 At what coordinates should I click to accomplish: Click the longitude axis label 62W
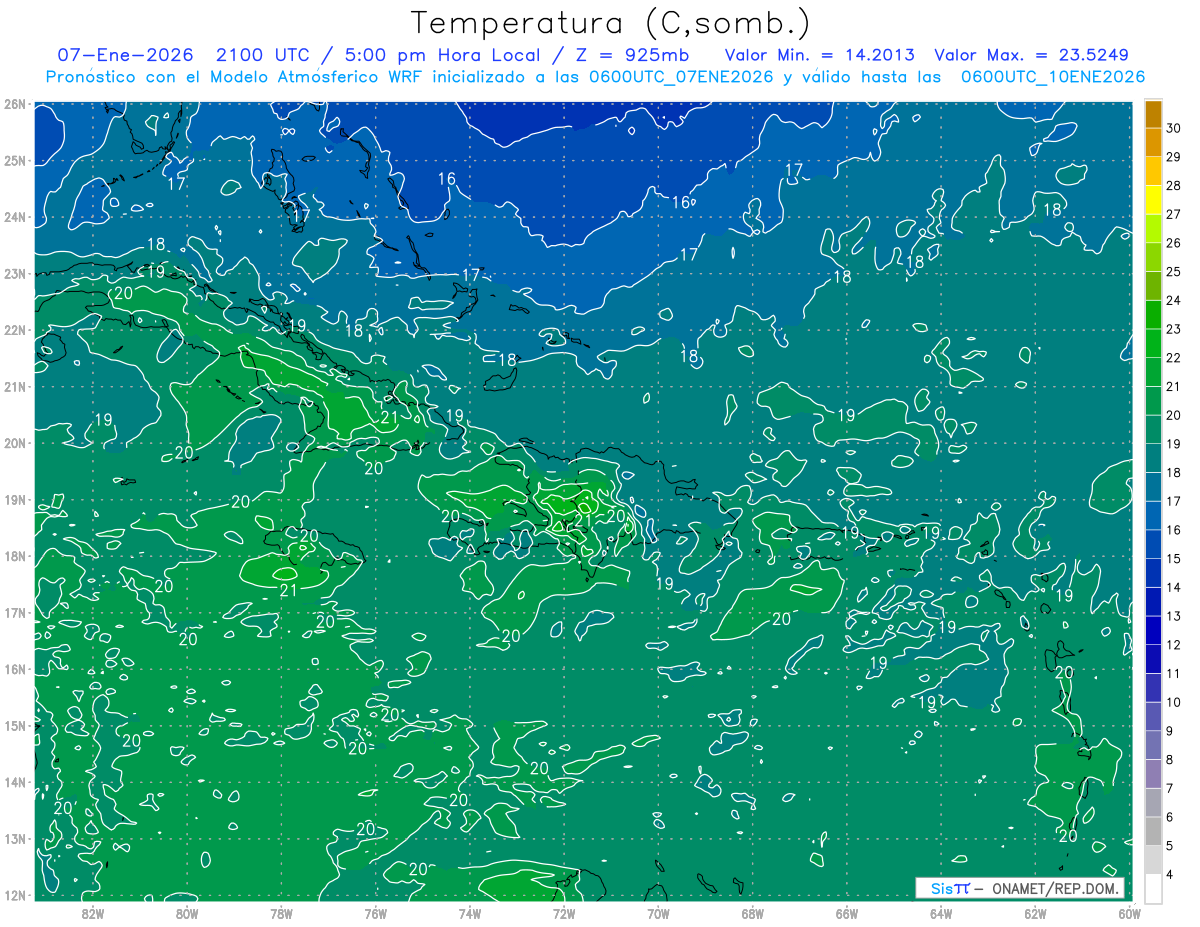pyautogui.click(x=1036, y=914)
